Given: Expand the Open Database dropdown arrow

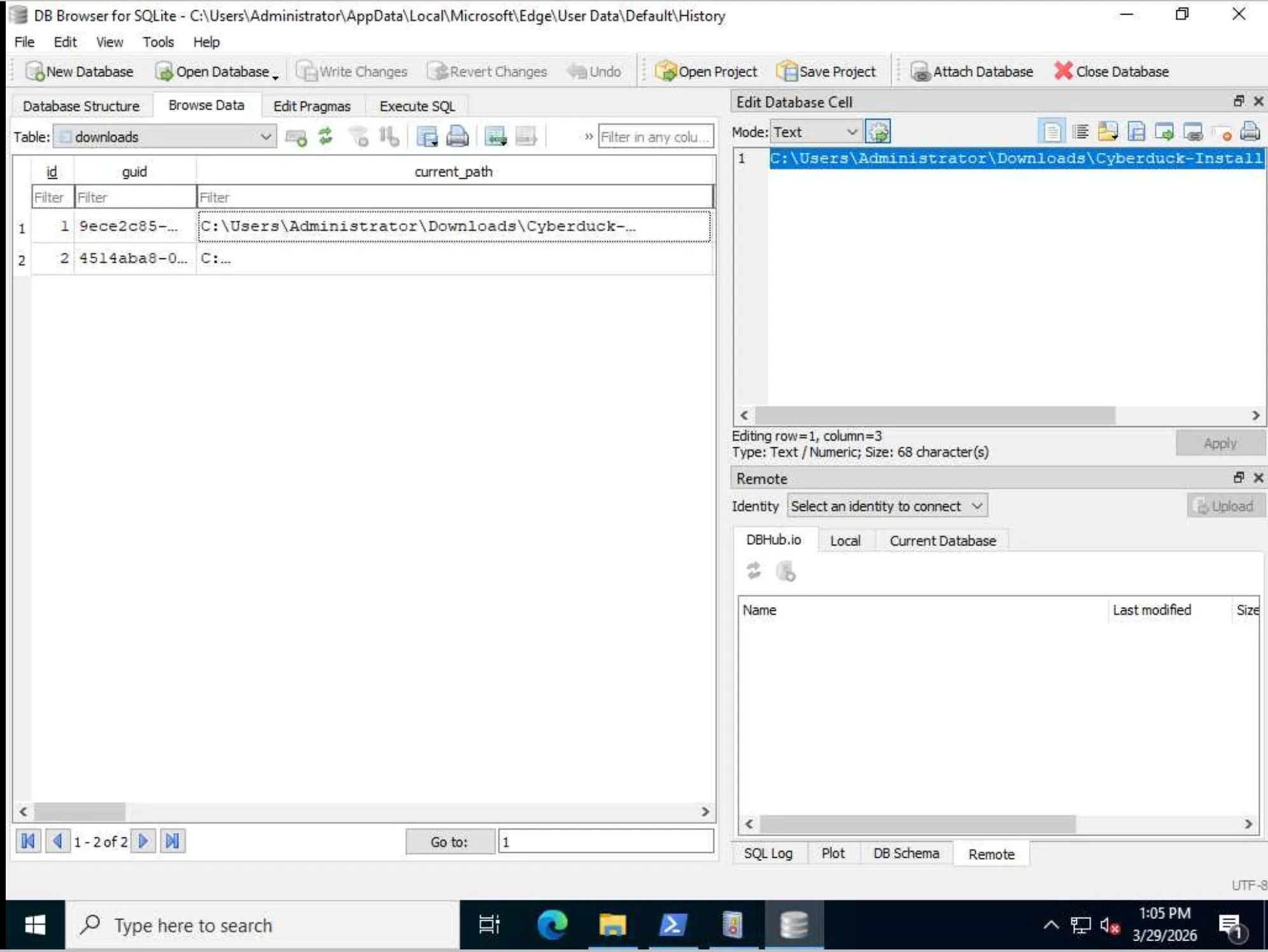Looking at the screenshot, I should [275, 77].
